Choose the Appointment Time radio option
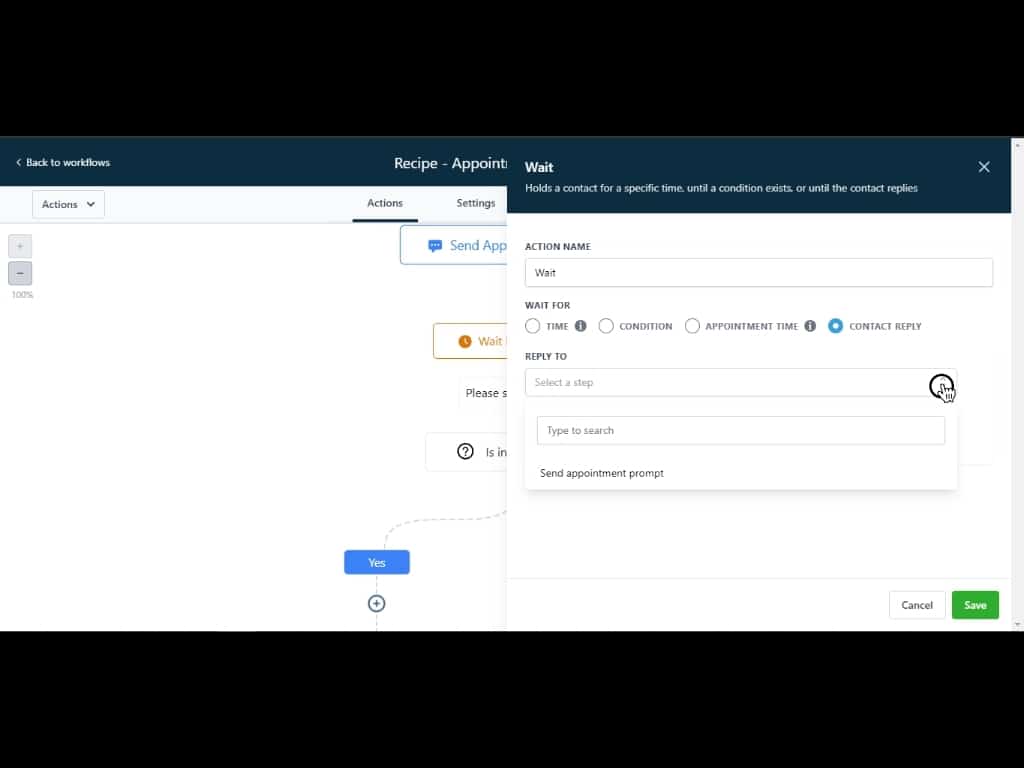Screen dimensions: 1024x768 click(692, 326)
